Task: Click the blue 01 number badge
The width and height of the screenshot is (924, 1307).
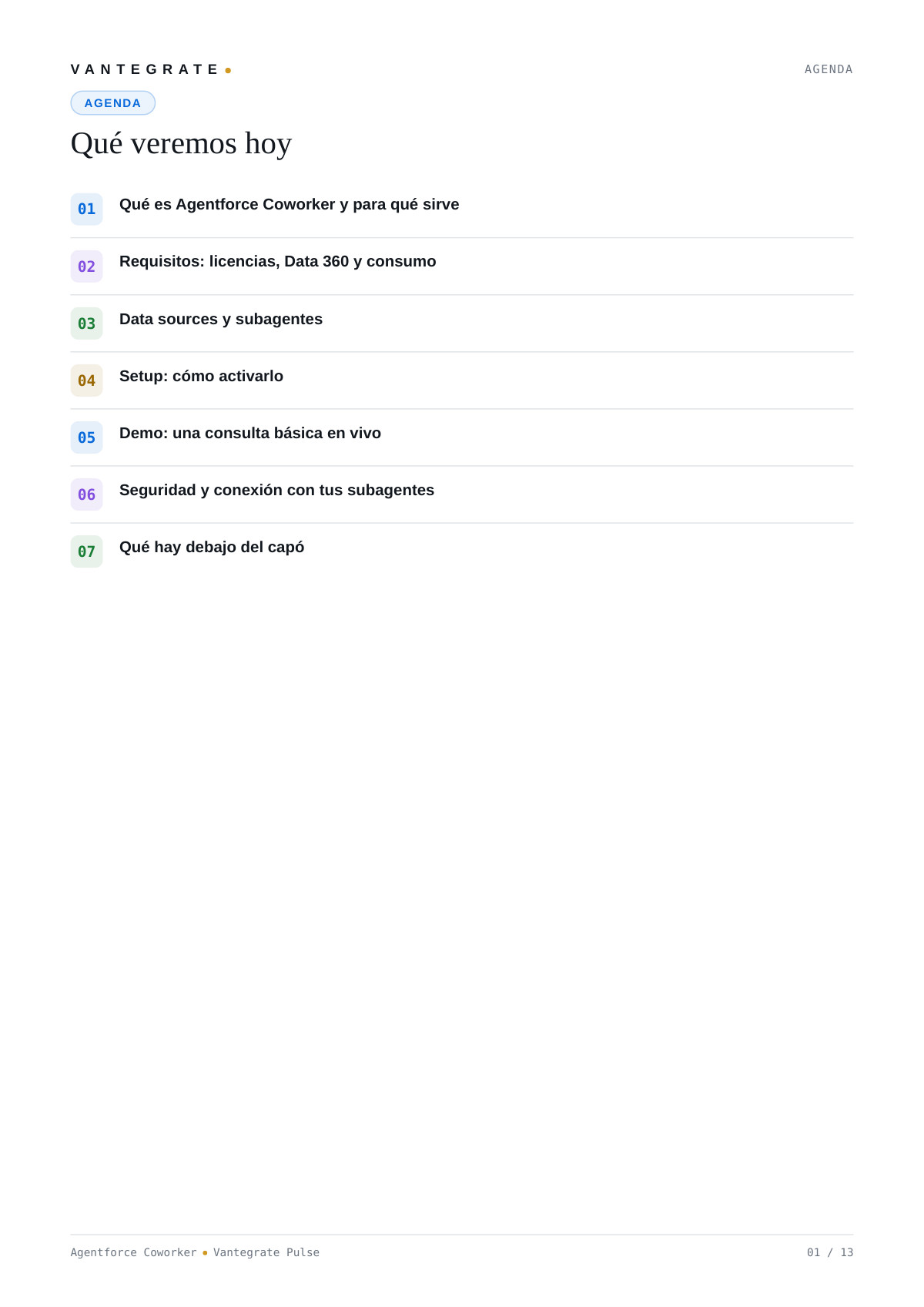Action: tap(86, 209)
